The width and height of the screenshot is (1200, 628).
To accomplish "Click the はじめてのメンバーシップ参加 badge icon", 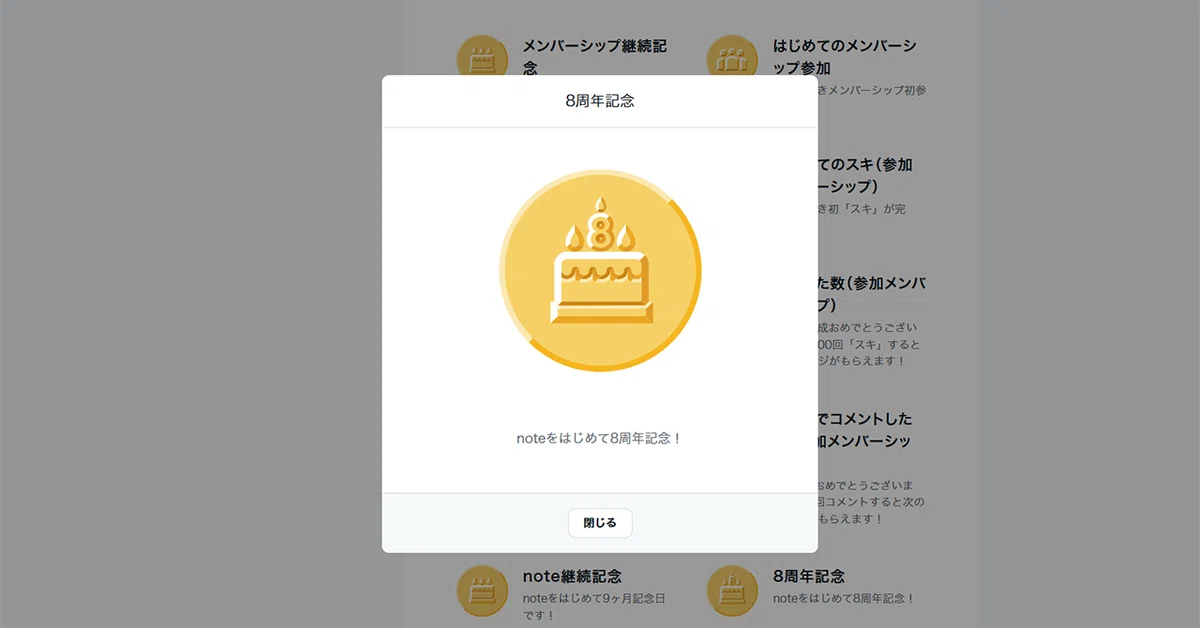I will [732, 62].
